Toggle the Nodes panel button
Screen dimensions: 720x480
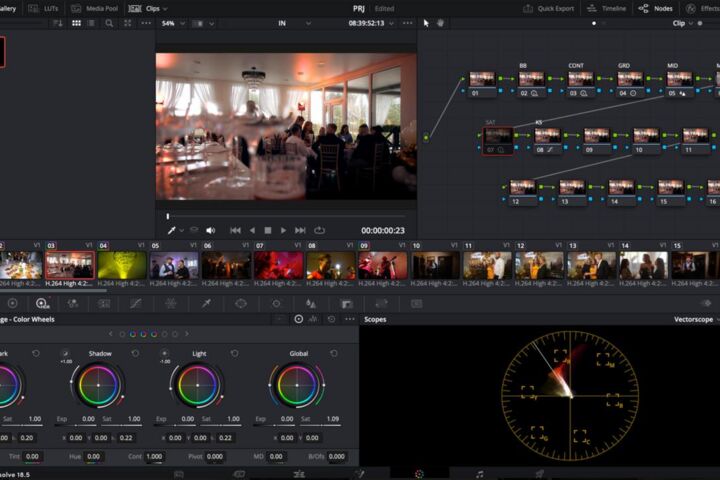point(656,8)
